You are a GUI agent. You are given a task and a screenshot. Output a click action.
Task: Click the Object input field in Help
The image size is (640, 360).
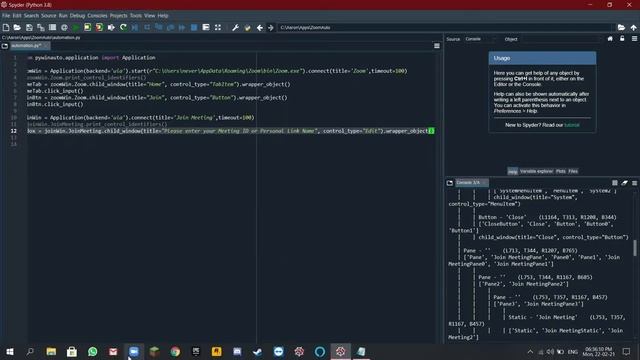pyautogui.click(x=561, y=39)
